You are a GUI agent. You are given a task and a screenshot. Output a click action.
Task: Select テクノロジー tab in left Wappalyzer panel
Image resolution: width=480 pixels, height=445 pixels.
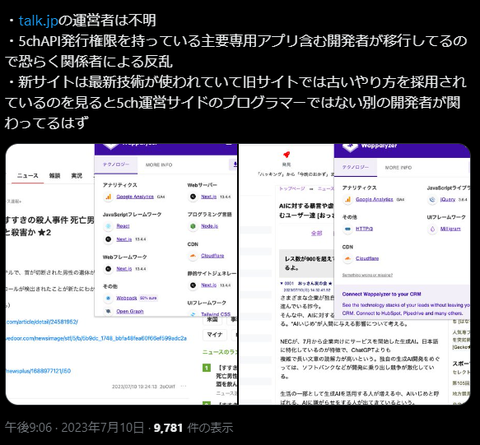(x=116, y=165)
